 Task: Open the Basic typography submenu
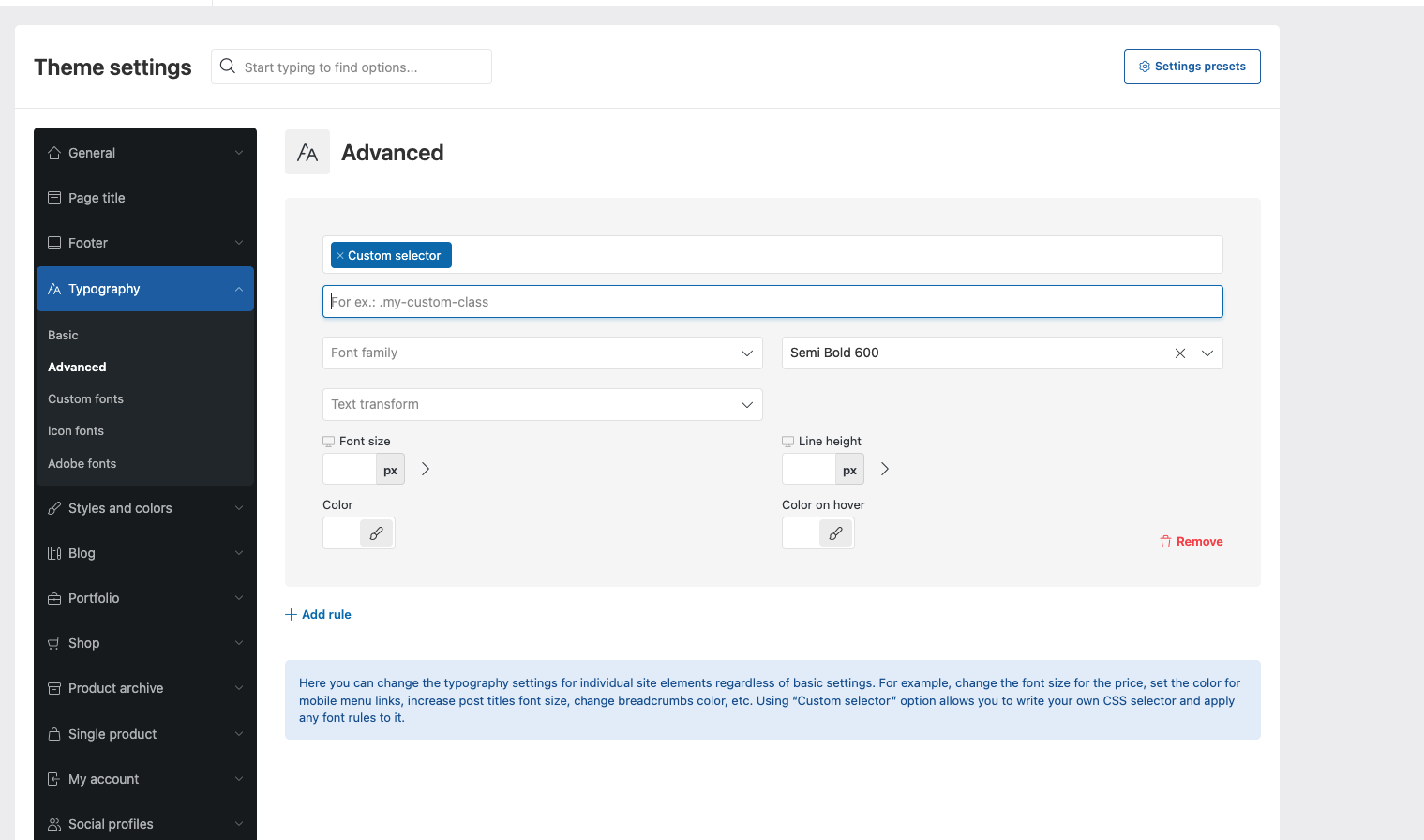coord(63,336)
